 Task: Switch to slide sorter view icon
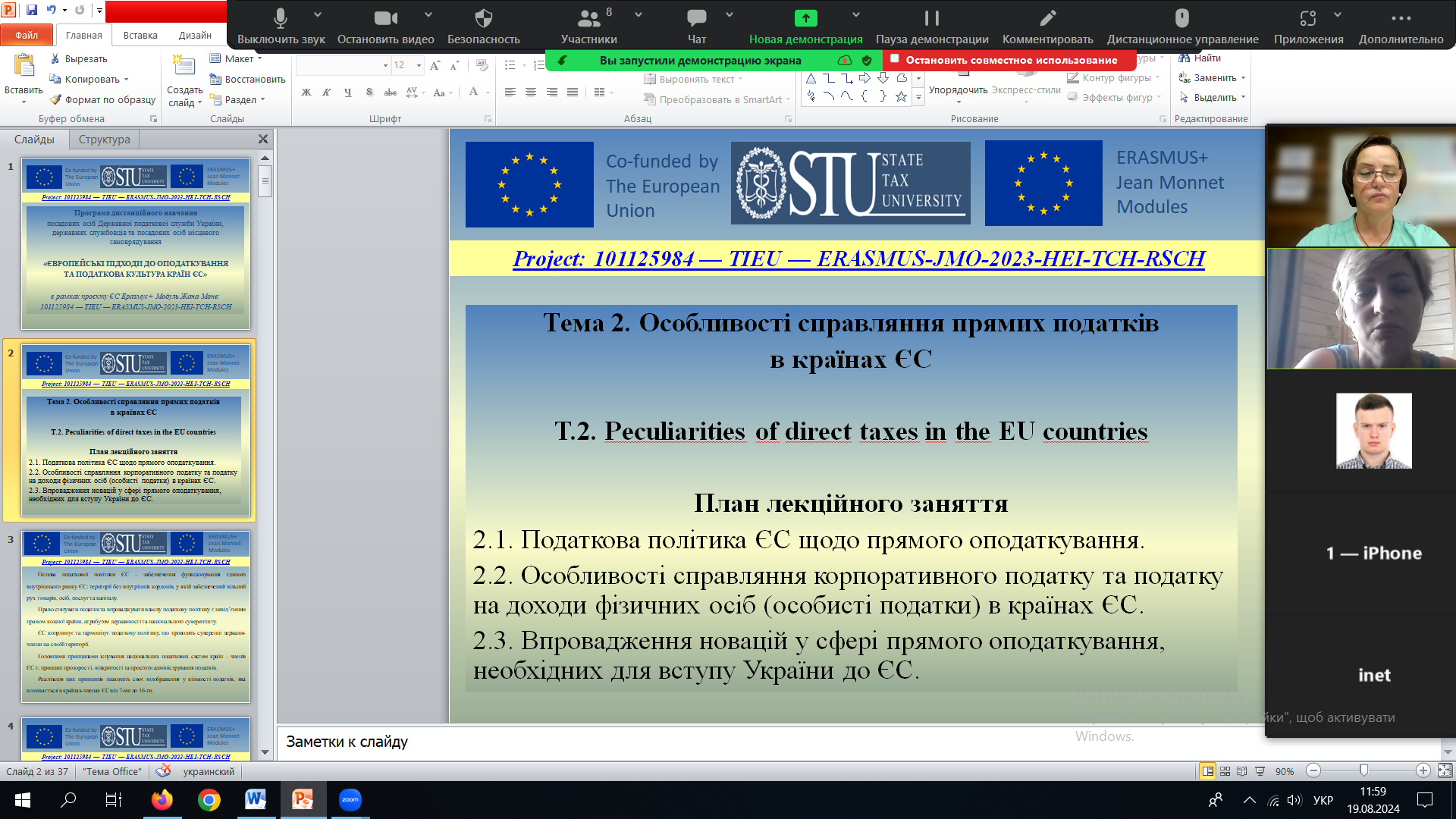coord(1225,771)
